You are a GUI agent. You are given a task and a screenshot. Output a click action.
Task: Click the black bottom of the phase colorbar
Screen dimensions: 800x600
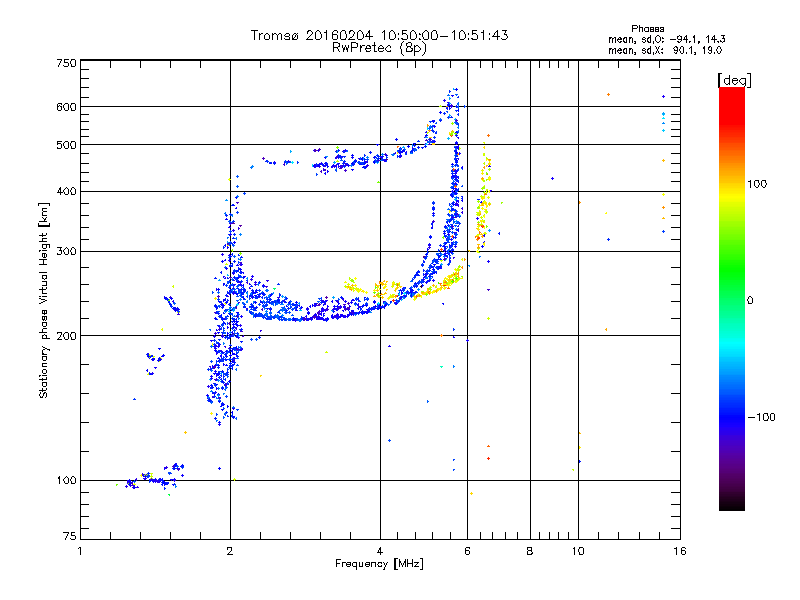[732, 503]
